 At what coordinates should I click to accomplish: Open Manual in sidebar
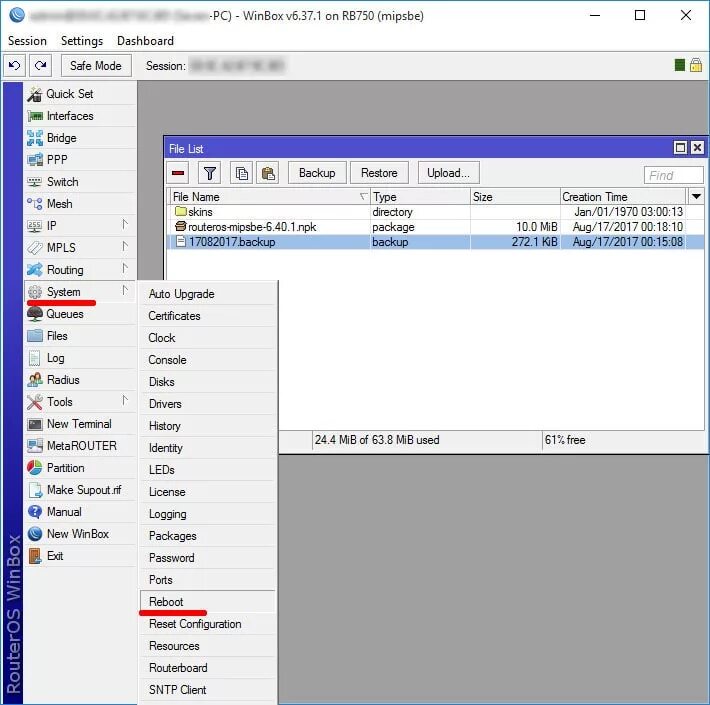tap(80, 512)
